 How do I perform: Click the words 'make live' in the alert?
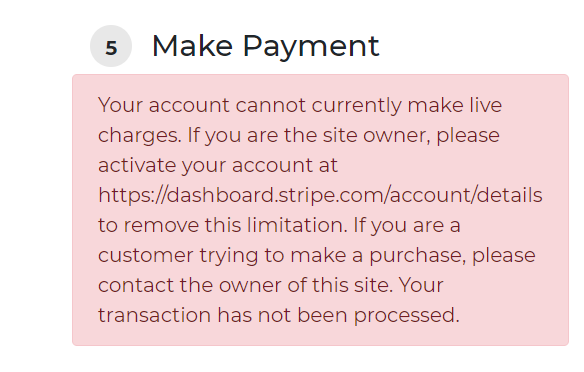point(455,105)
